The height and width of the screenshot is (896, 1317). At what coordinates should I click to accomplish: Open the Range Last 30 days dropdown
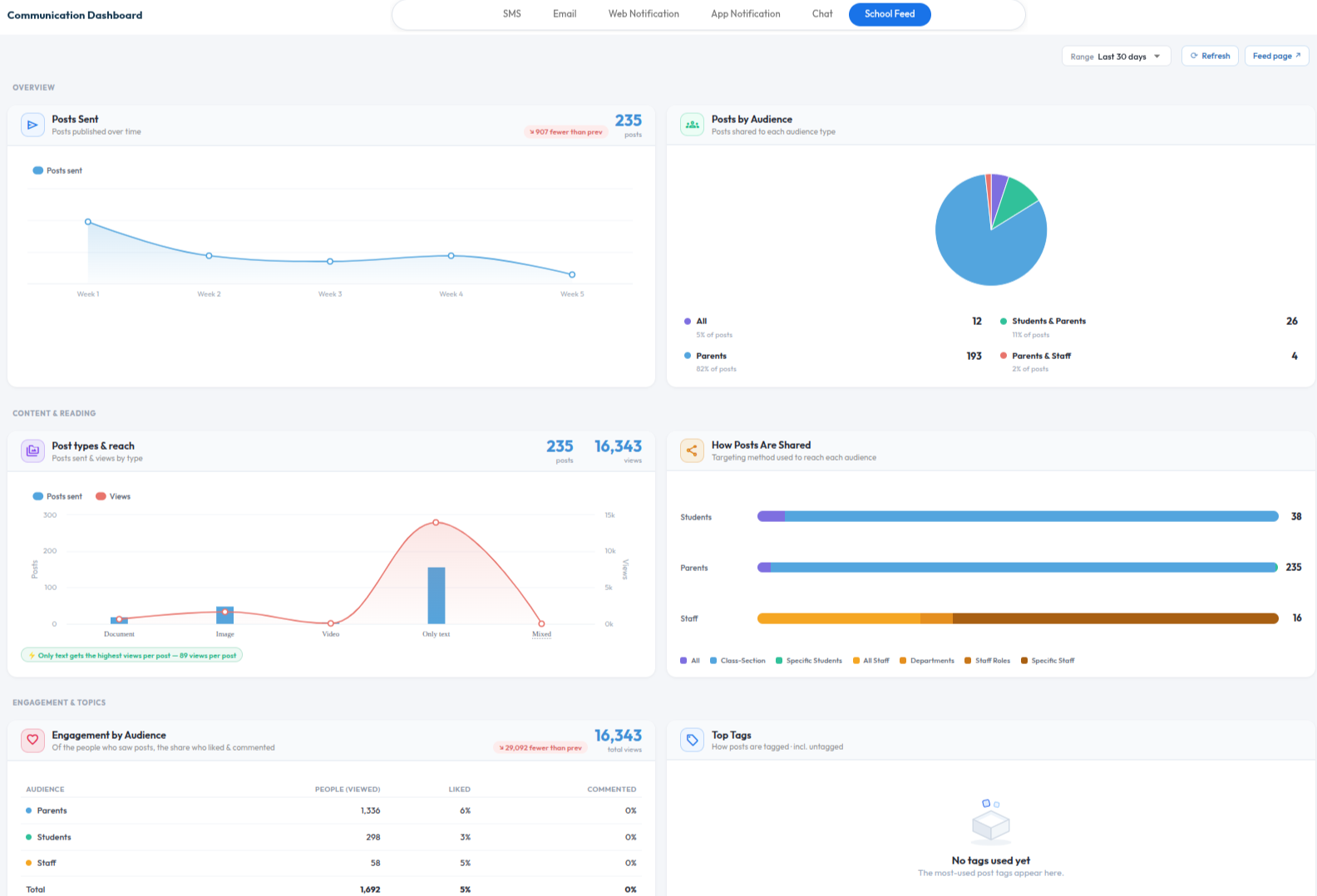[1116, 57]
